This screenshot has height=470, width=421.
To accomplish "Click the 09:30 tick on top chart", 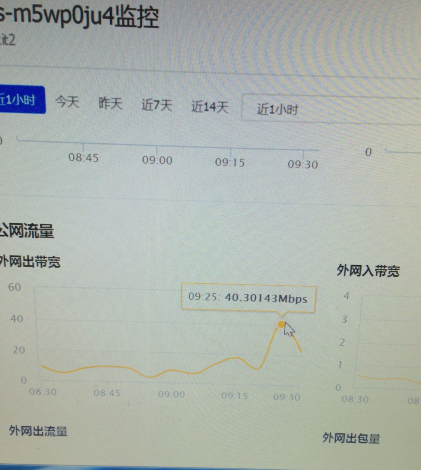I will [303, 164].
